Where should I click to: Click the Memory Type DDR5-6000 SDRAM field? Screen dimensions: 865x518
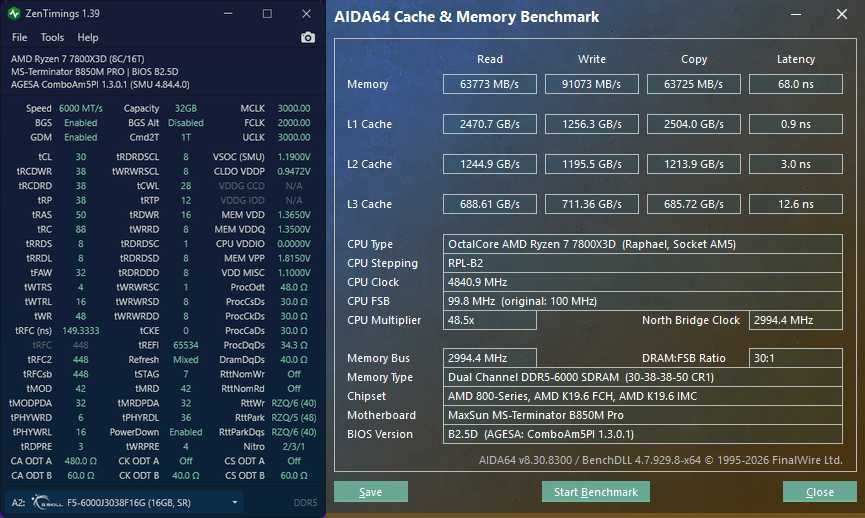tap(643, 377)
